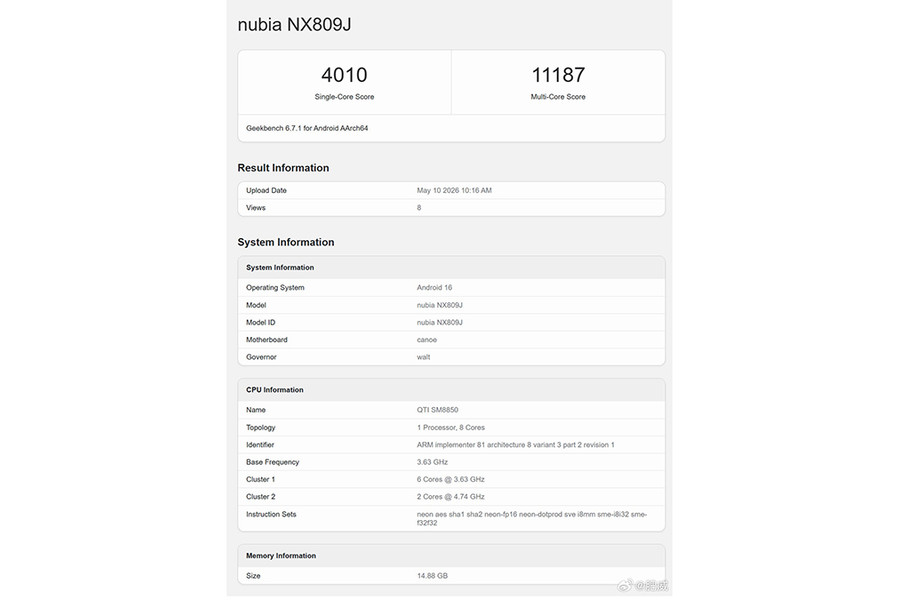Click the Model ID row label
Viewport: 900px width, 600px height.
tap(261, 322)
